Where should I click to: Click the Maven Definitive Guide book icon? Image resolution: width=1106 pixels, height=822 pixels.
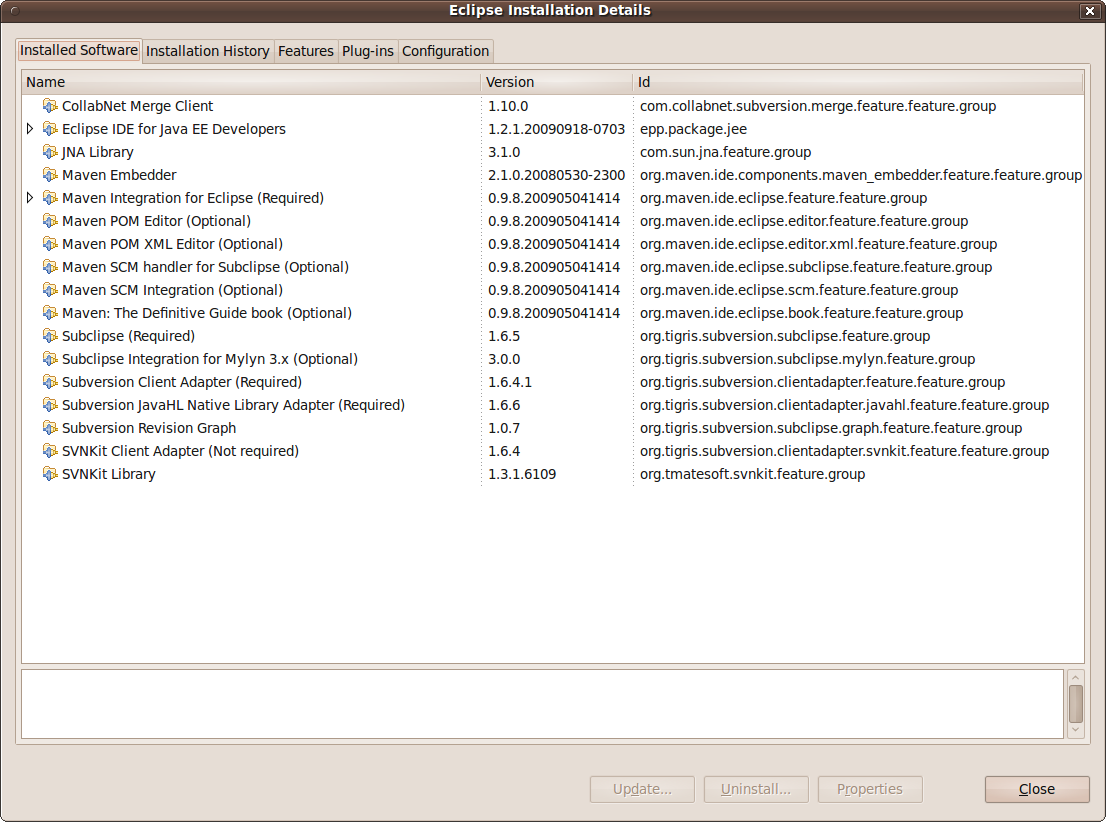[x=50, y=313]
